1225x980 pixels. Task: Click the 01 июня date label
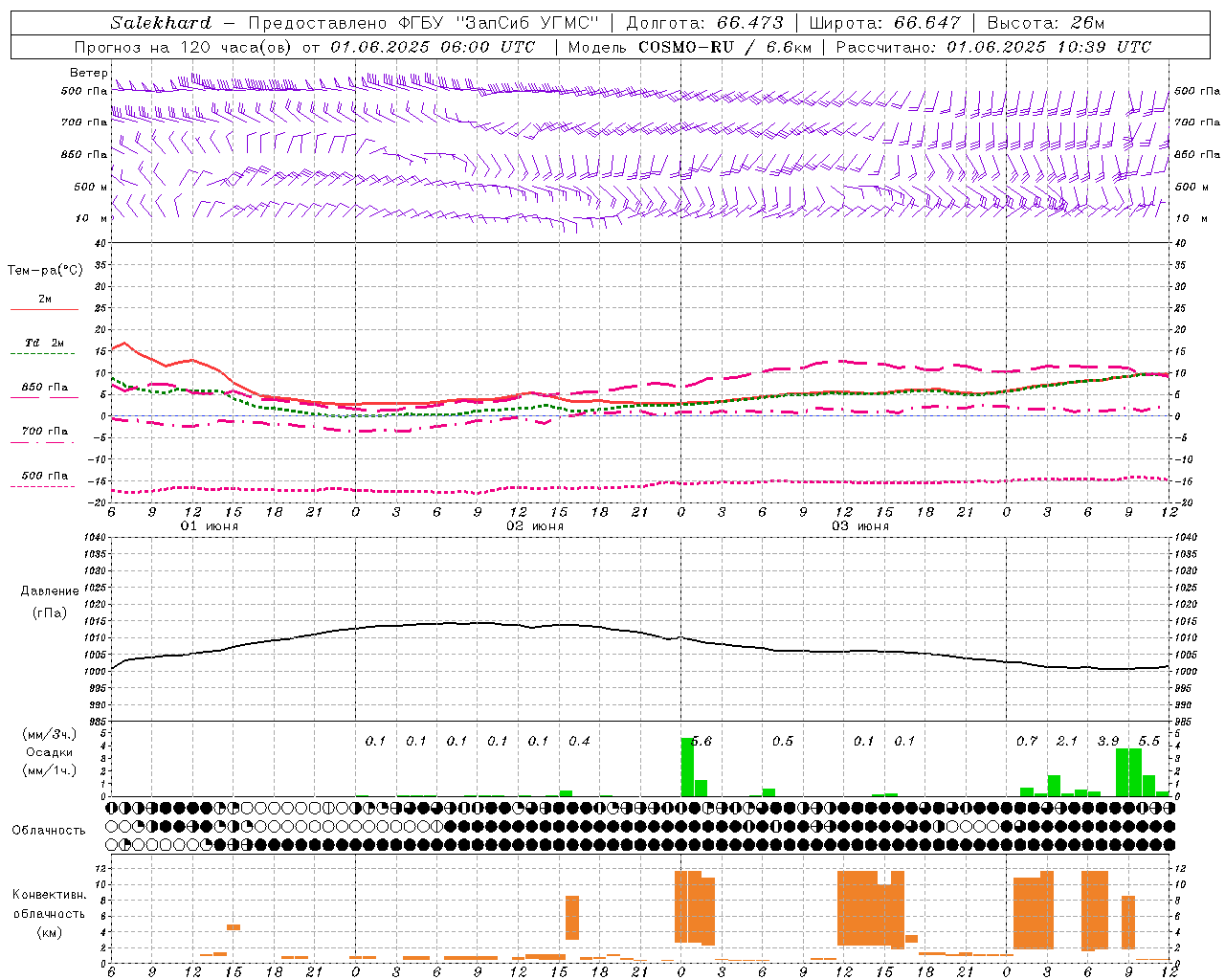[210, 526]
